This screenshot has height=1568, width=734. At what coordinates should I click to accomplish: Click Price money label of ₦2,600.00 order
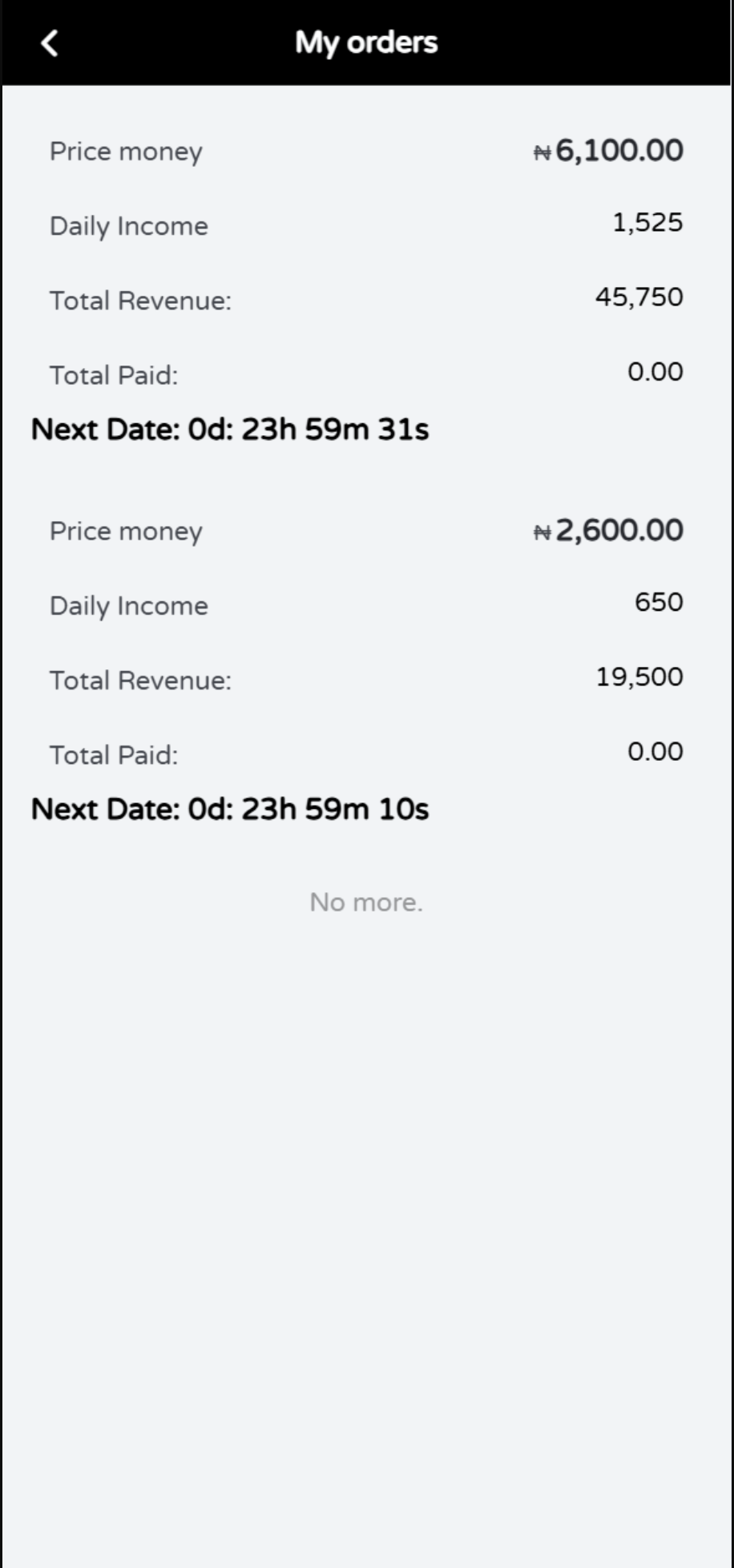pos(126,531)
